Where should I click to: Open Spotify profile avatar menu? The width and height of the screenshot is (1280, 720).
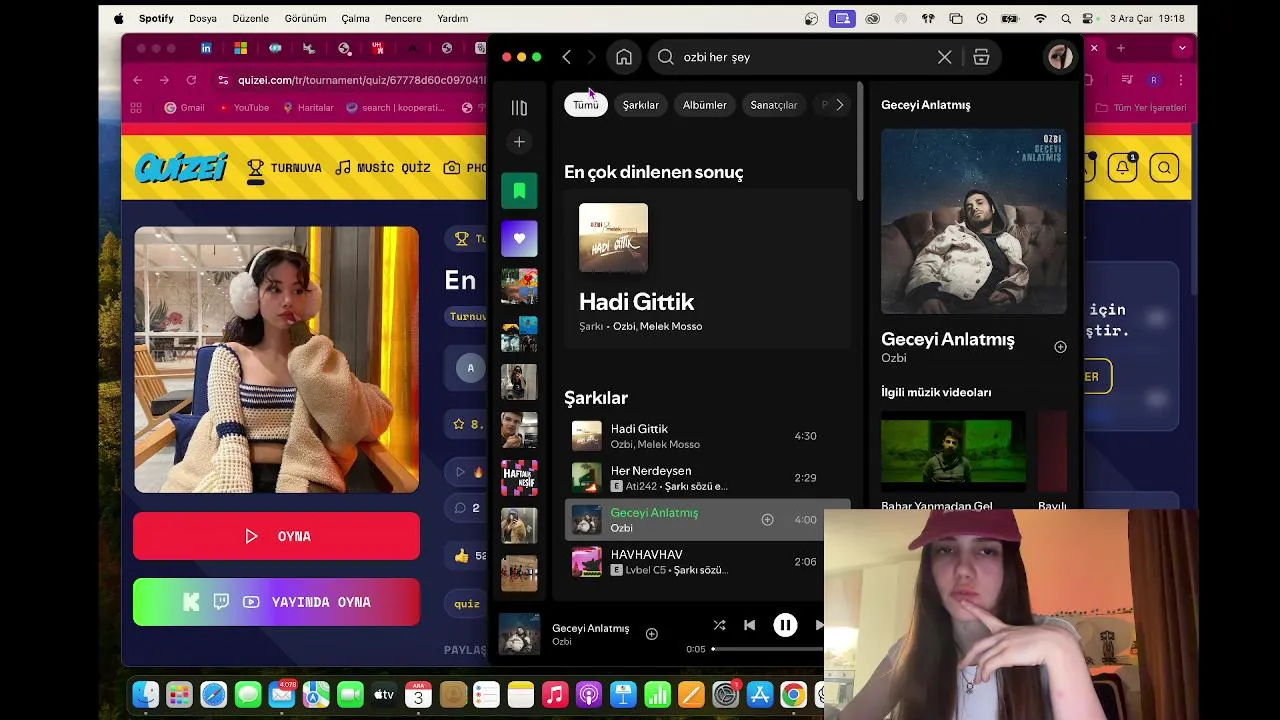1060,57
